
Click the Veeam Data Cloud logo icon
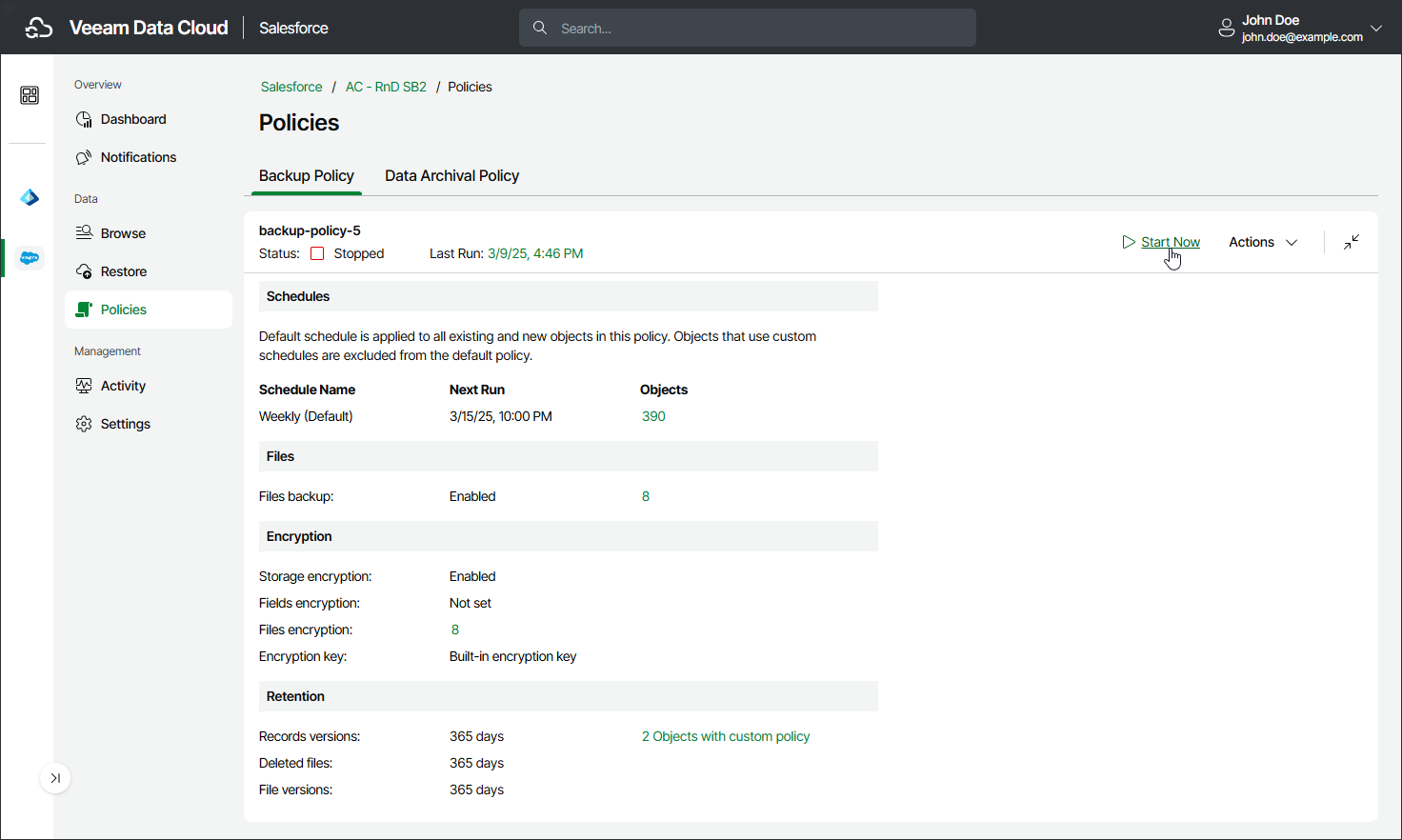pyautogui.click(x=39, y=28)
